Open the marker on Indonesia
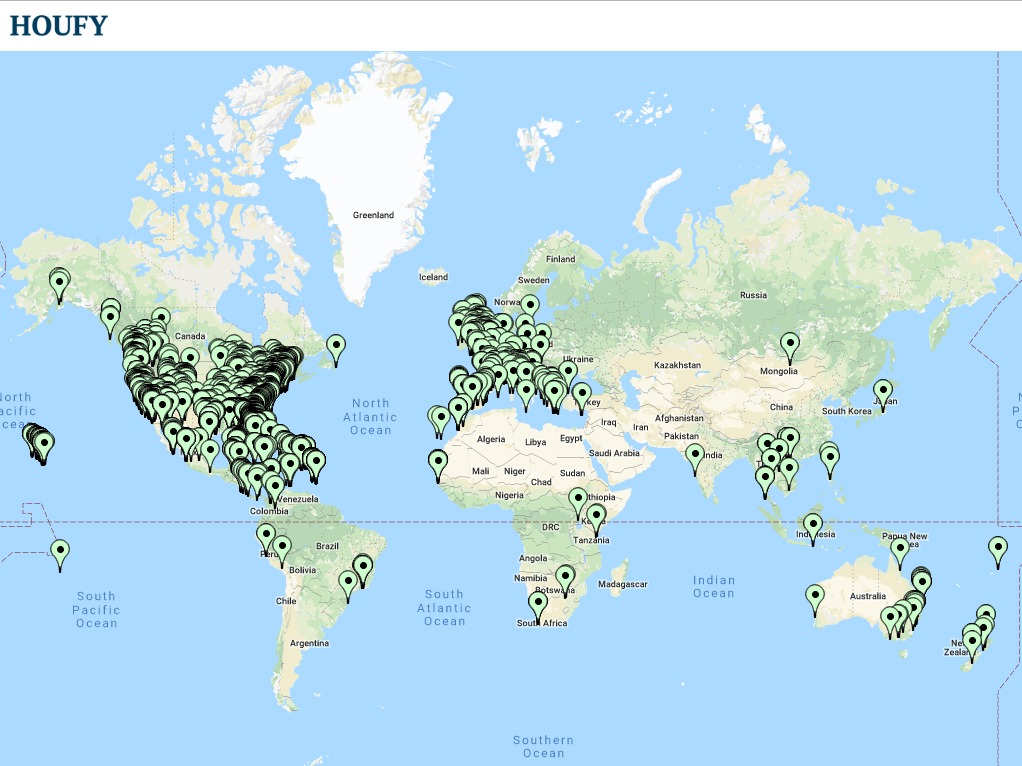This screenshot has width=1022, height=766. (813, 526)
